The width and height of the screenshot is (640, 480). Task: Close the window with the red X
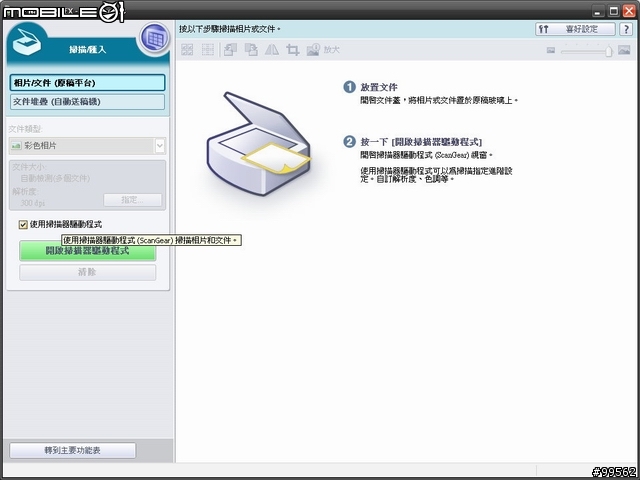click(x=629, y=11)
